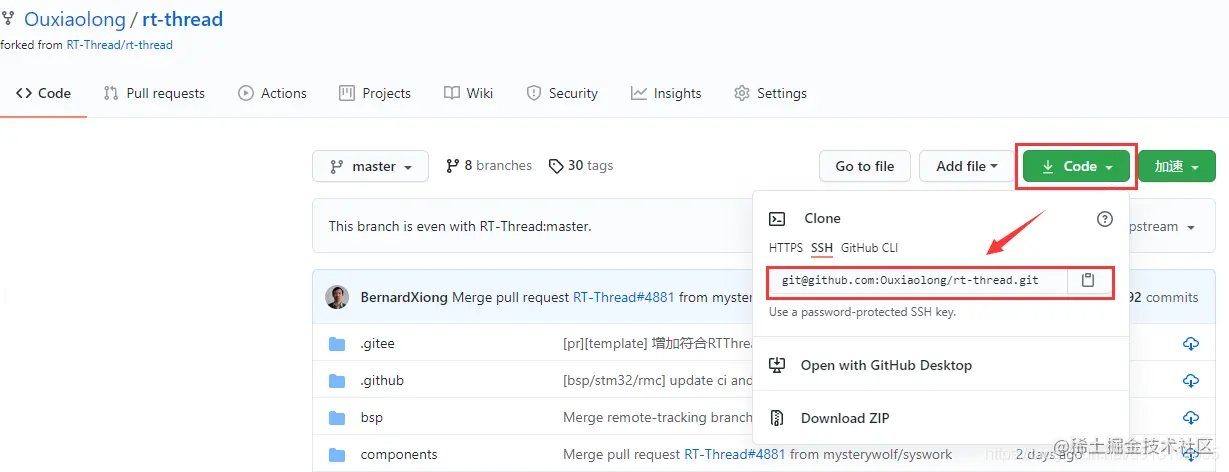Screen dimensions: 1229x472
Task: Open the bsp folder
Action: click(372, 417)
